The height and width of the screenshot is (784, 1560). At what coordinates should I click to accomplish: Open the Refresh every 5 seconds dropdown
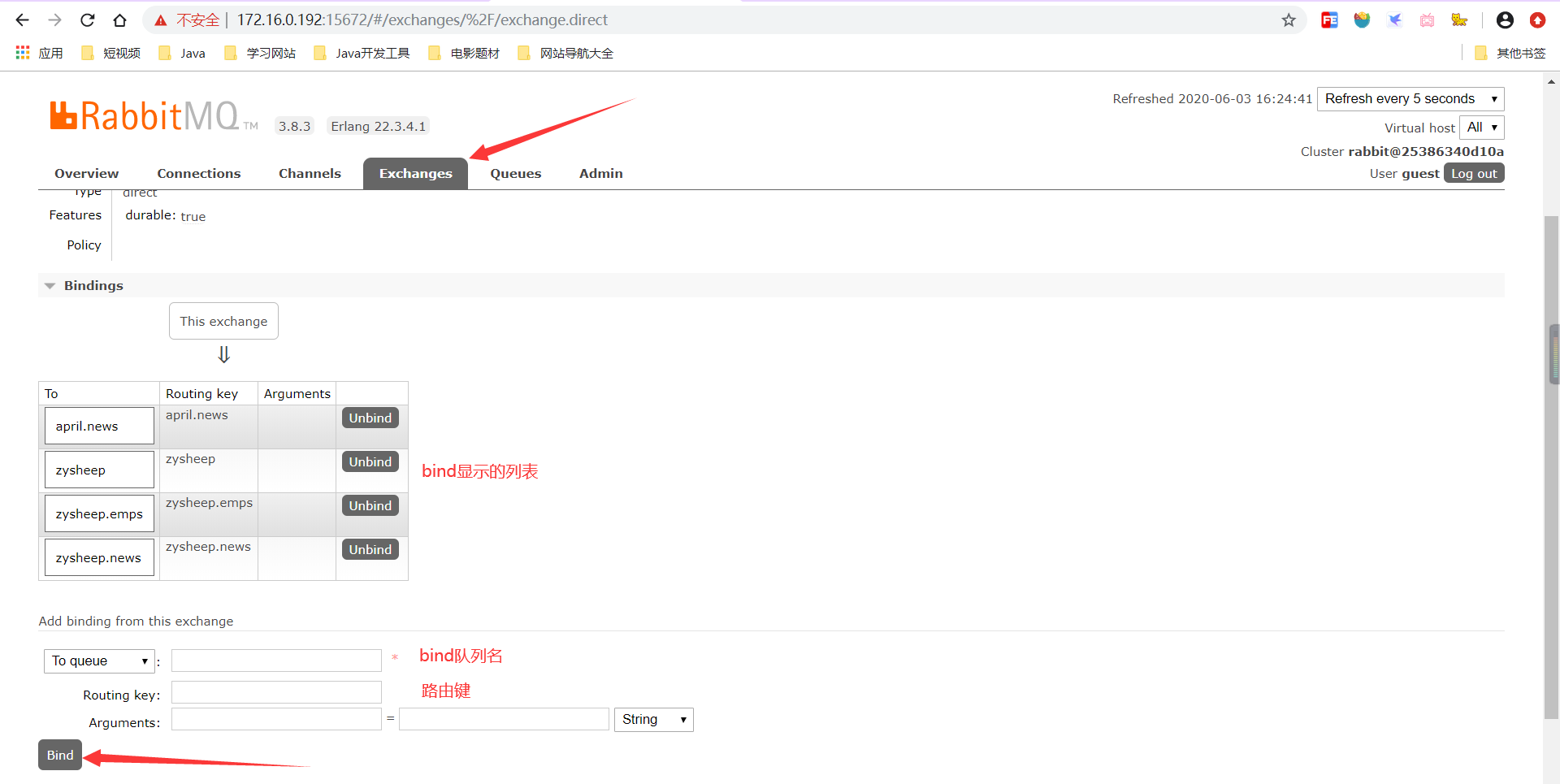pos(1410,99)
